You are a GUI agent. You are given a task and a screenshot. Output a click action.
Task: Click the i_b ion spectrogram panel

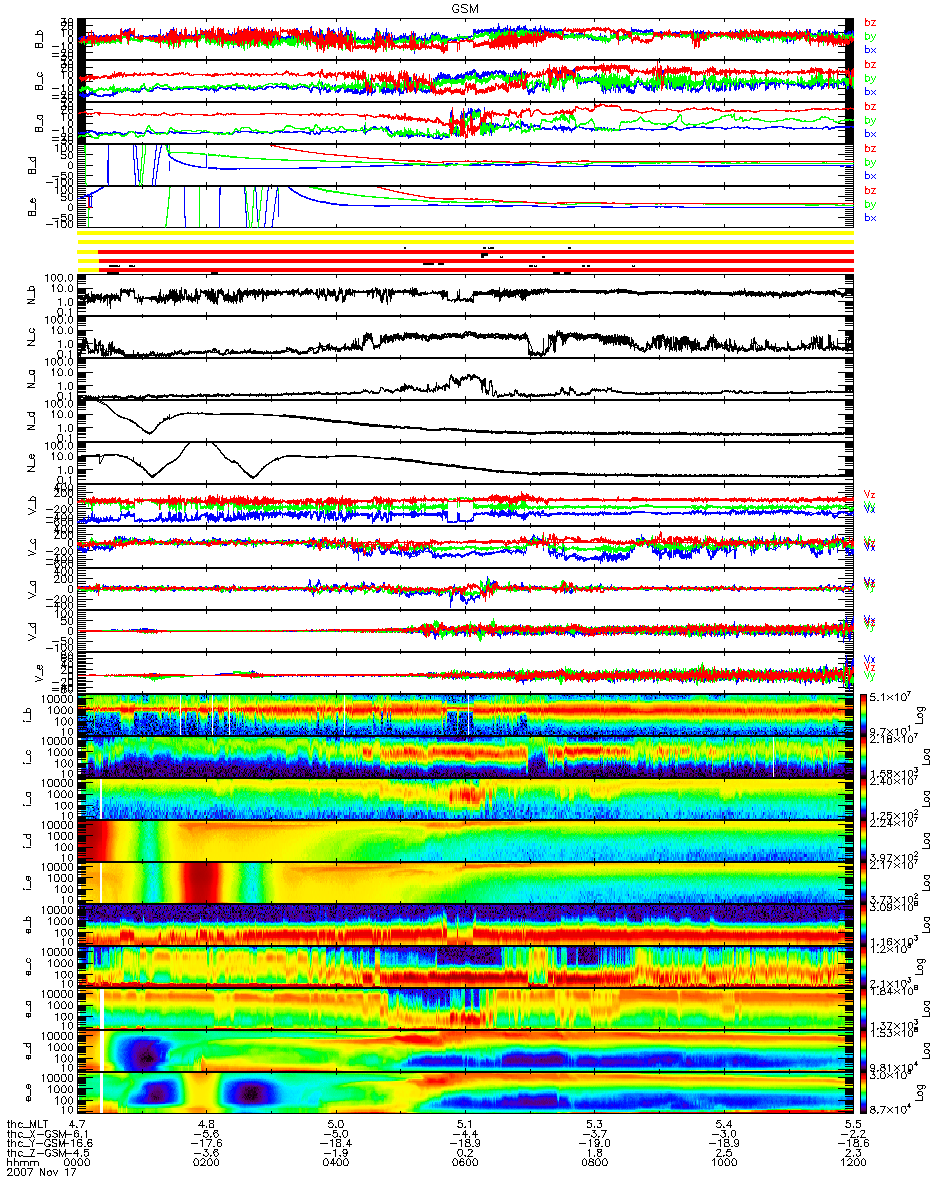pos(468,714)
